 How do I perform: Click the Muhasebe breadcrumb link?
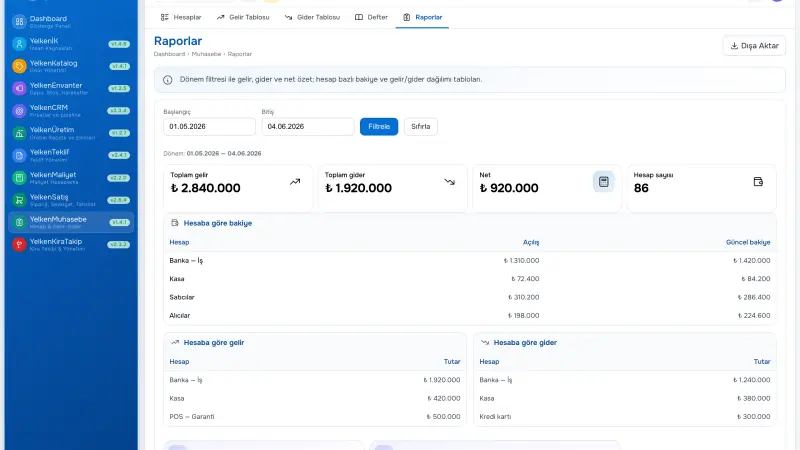click(206, 54)
